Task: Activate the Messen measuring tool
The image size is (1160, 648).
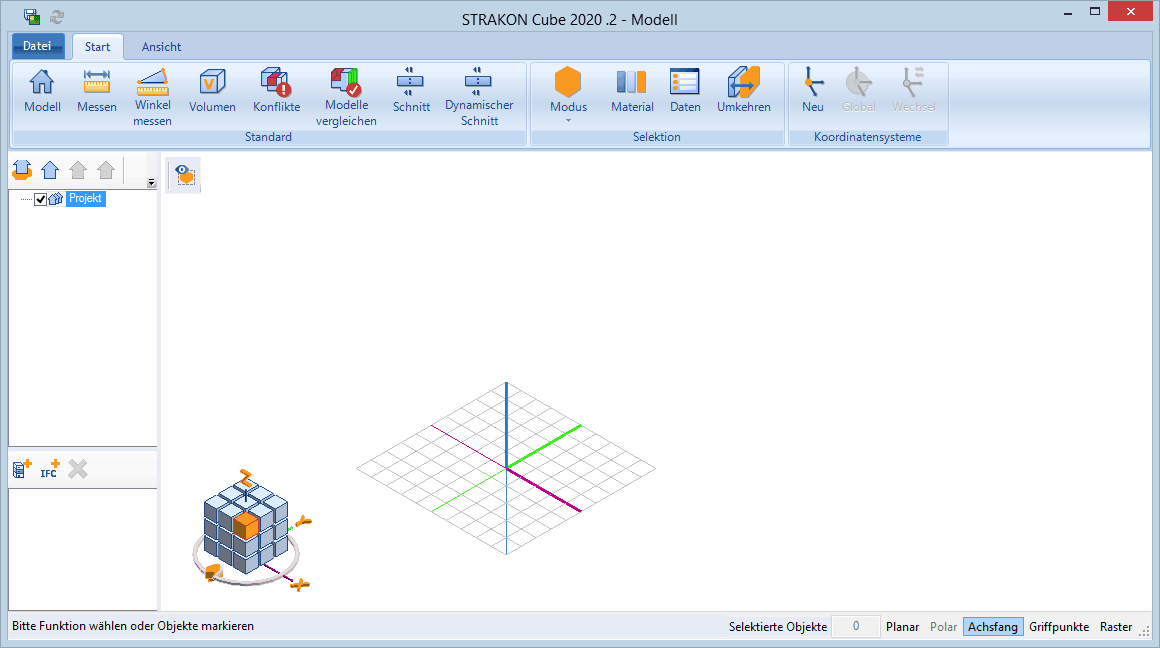Action: [97, 90]
